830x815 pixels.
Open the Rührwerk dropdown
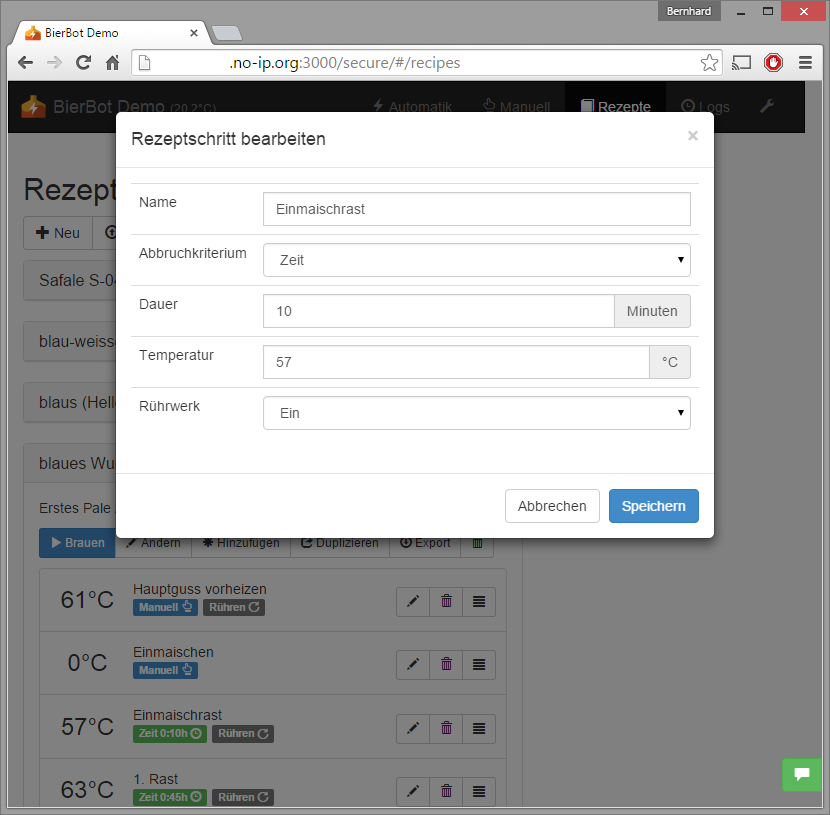point(476,413)
